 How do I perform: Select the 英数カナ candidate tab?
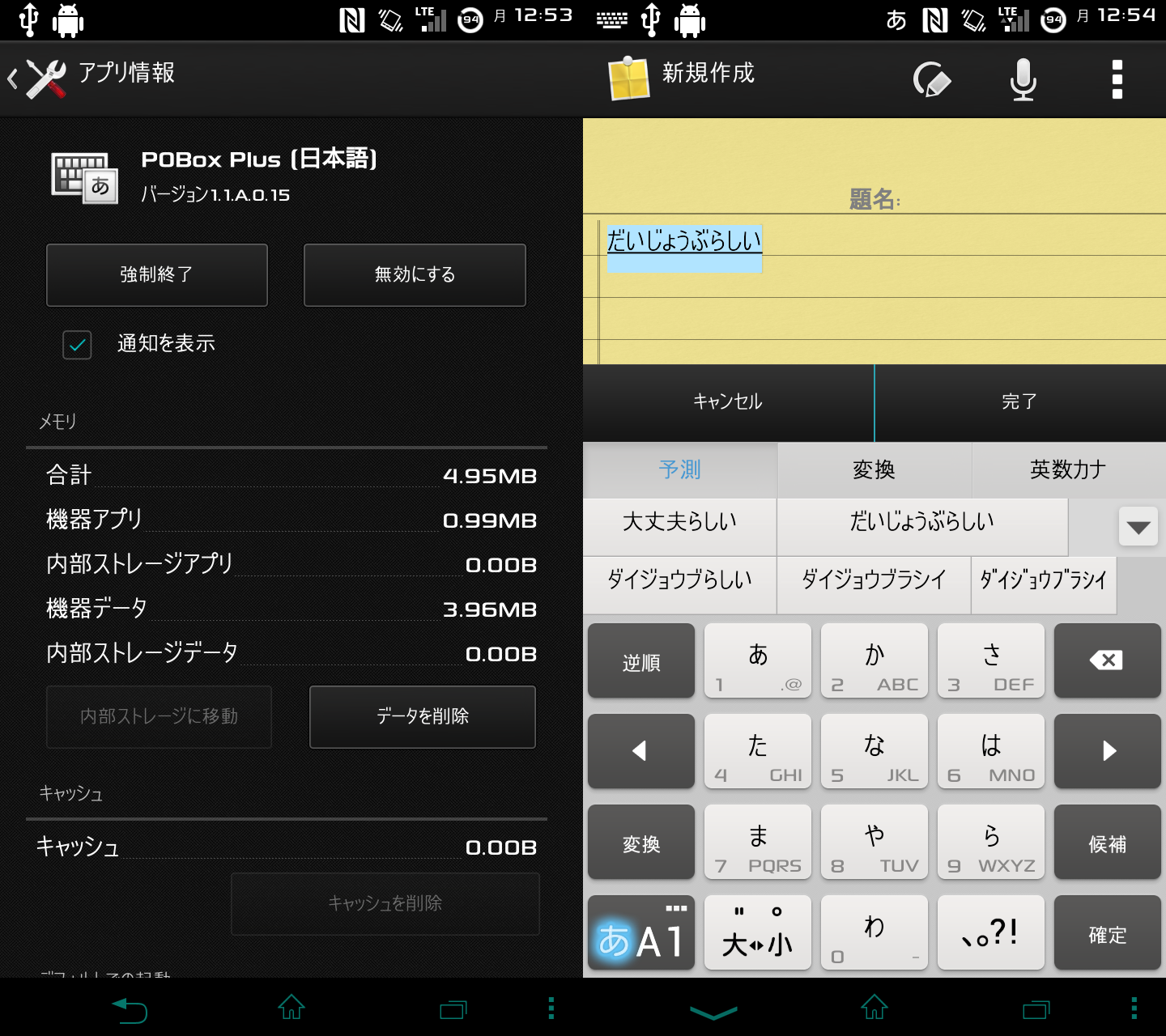coord(1069,469)
